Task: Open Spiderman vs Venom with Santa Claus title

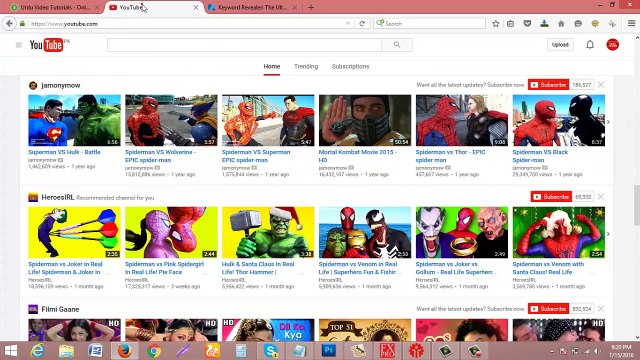Action: point(548,268)
